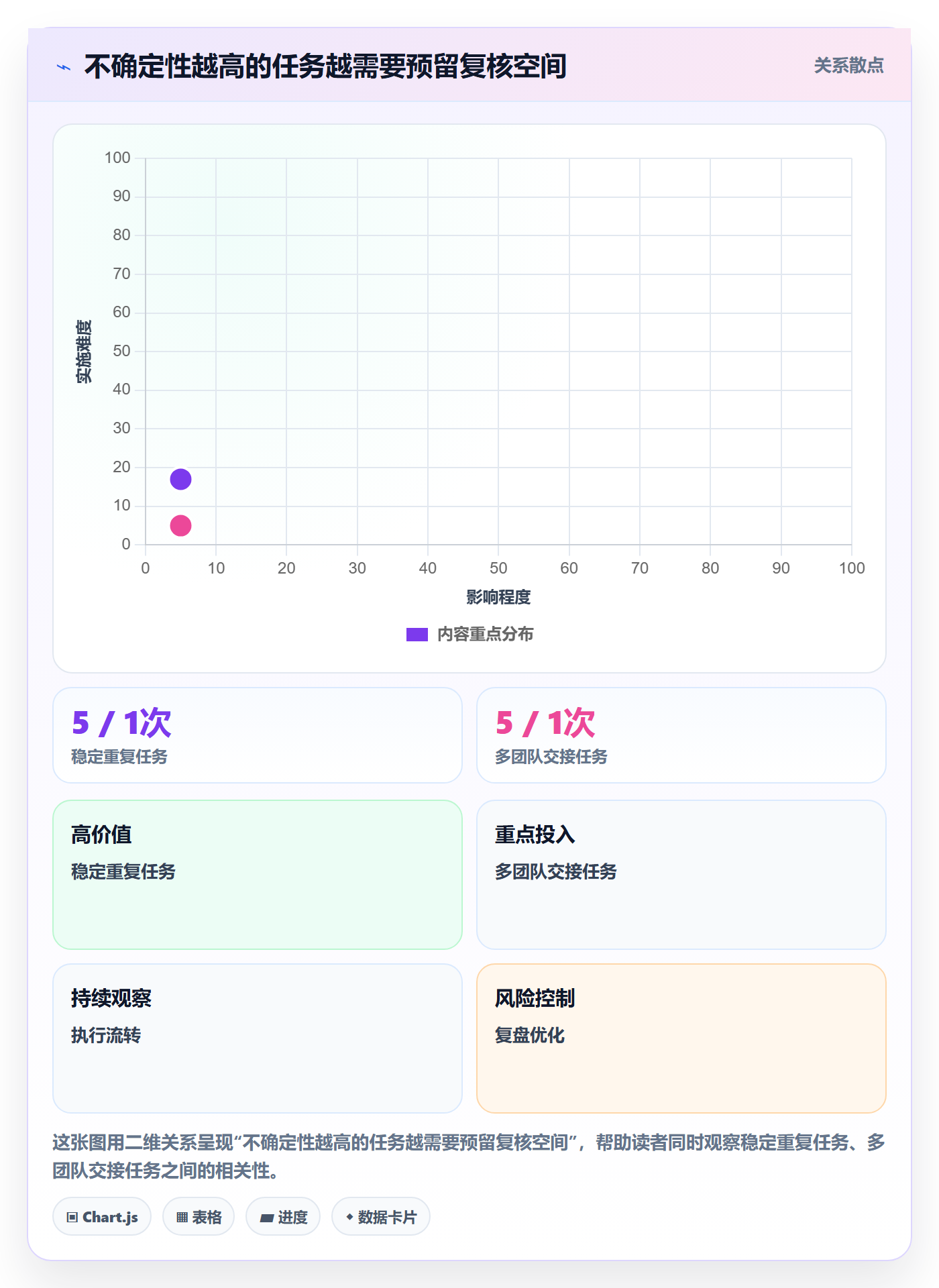Select the 表格 tag pill
This screenshot has width=939, height=1288.
[x=199, y=1216]
